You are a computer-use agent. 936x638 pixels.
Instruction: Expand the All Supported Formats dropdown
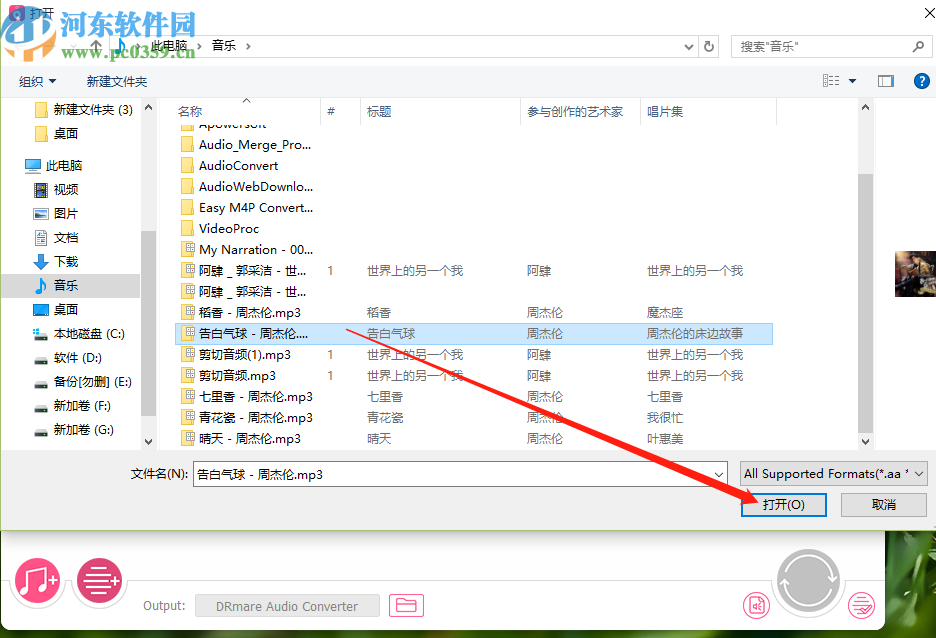click(x=919, y=474)
